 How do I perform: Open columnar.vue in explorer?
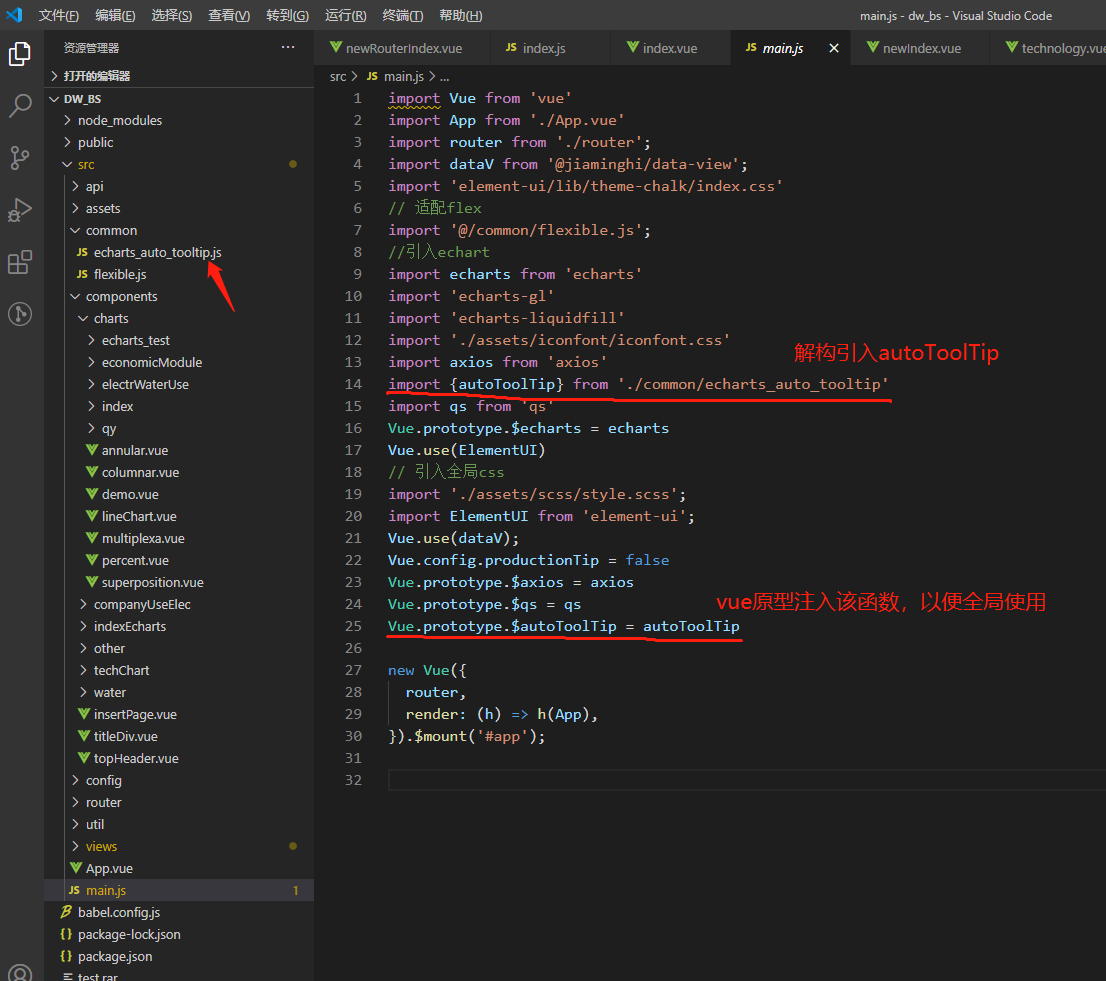click(x=179, y=473)
